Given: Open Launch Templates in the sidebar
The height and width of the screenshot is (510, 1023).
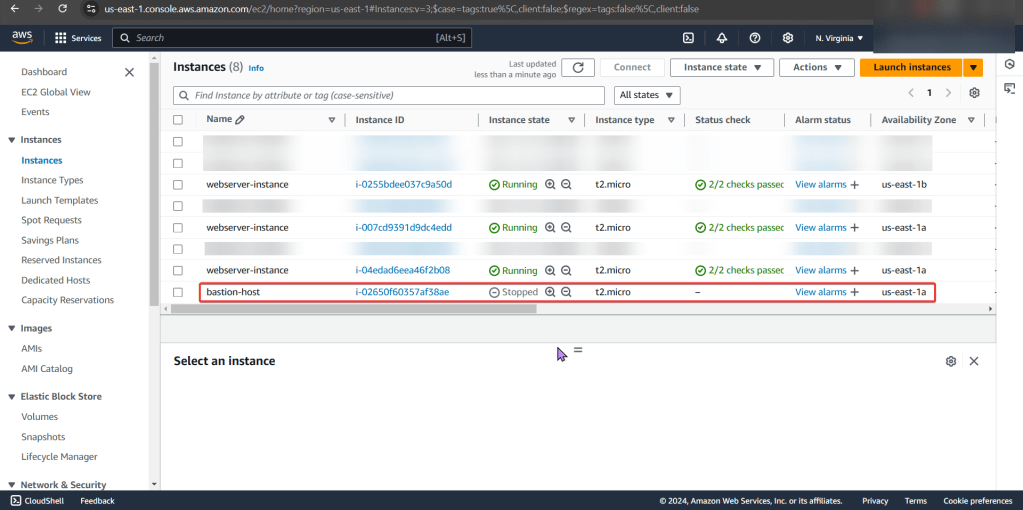Looking at the screenshot, I should pos(60,200).
